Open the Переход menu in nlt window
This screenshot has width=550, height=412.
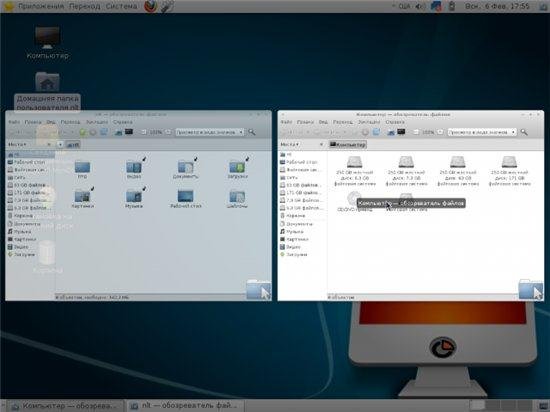coord(70,122)
